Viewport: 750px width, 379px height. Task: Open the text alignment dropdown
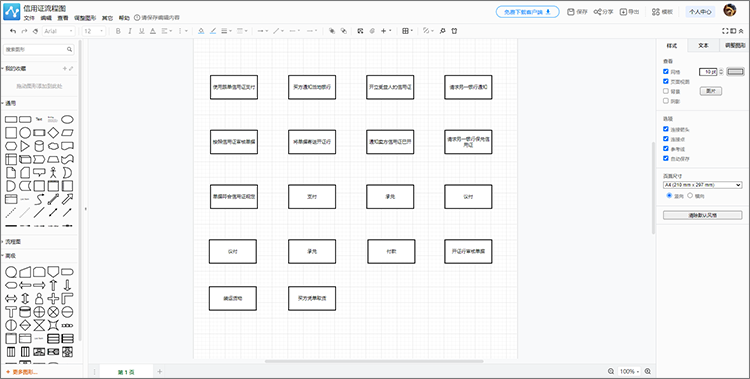[x=167, y=31]
